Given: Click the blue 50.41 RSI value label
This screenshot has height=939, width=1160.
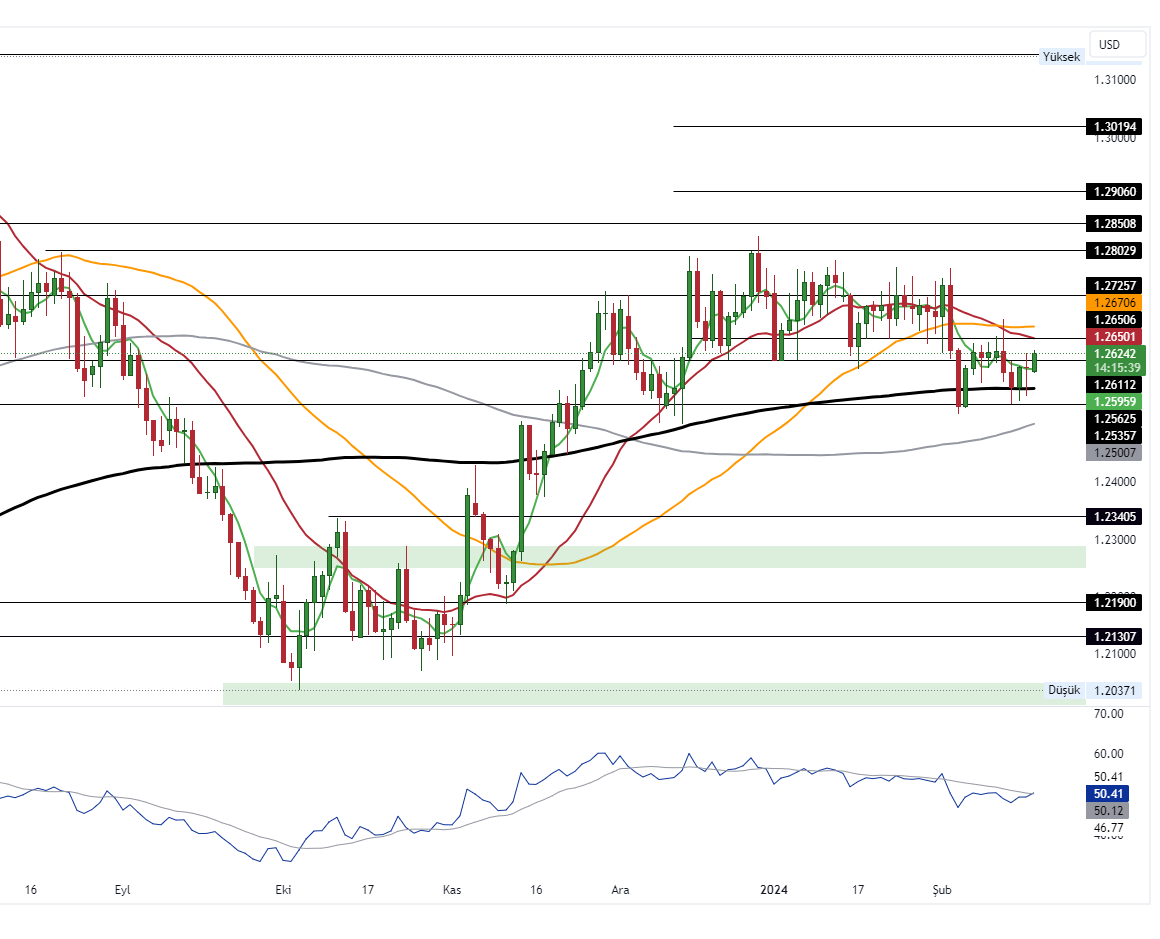Looking at the screenshot, I should pos(1108,794).
